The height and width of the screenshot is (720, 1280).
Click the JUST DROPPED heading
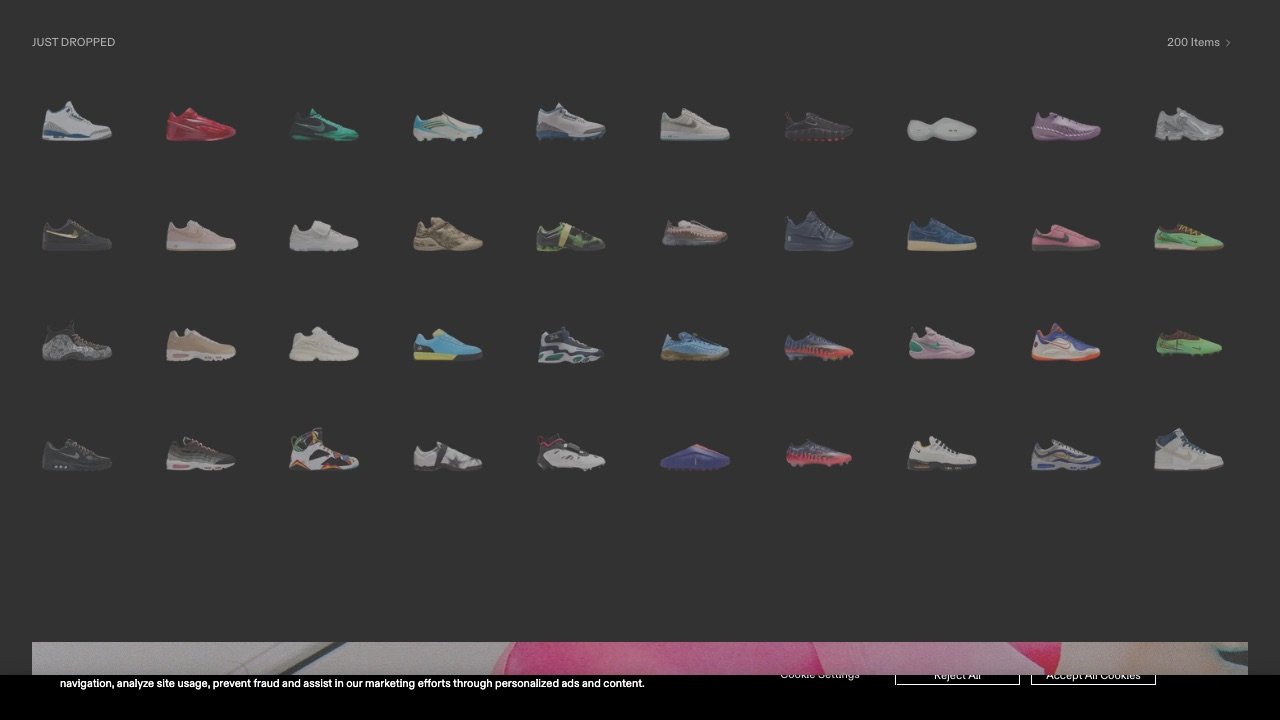(x=73, y=42)
